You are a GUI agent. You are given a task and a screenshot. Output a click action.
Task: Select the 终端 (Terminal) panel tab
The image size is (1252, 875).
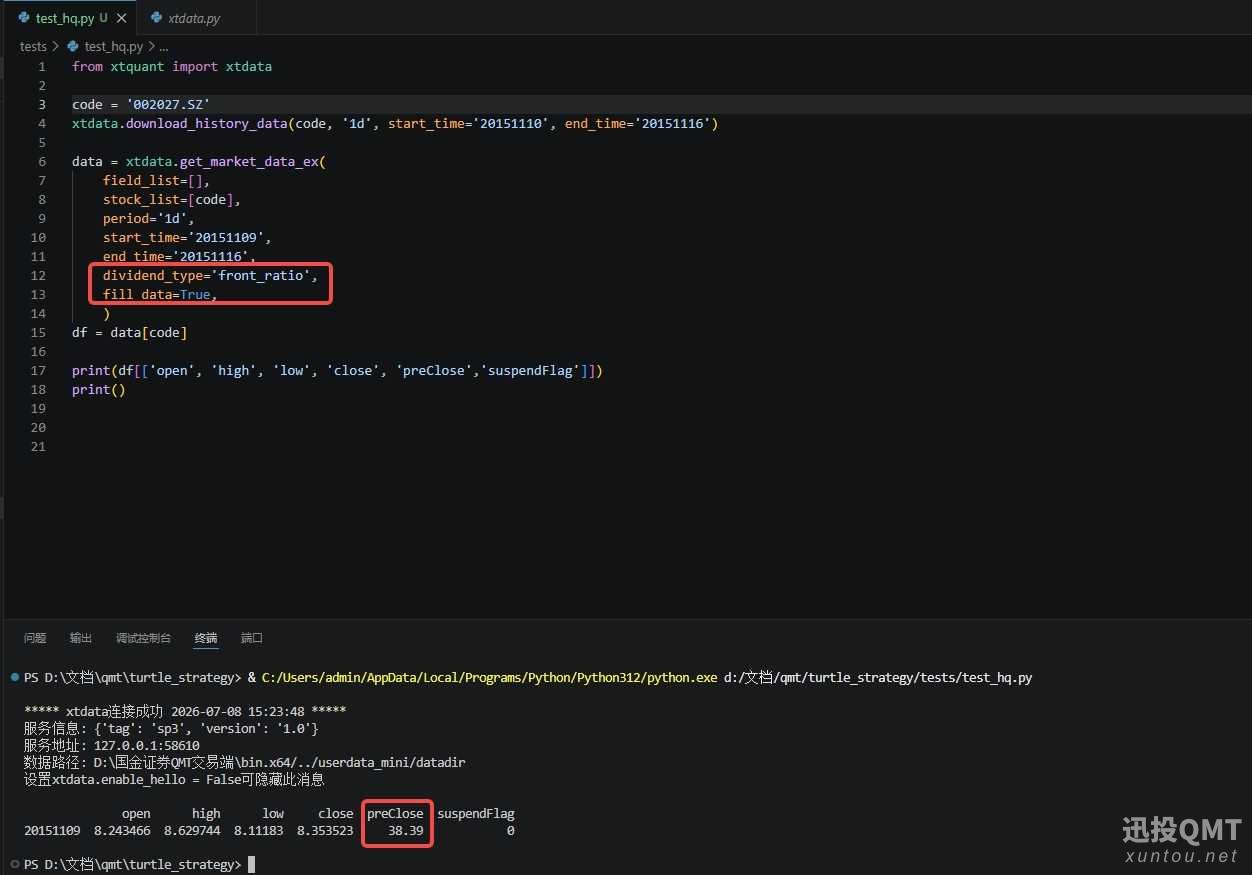tap(206, 638)
